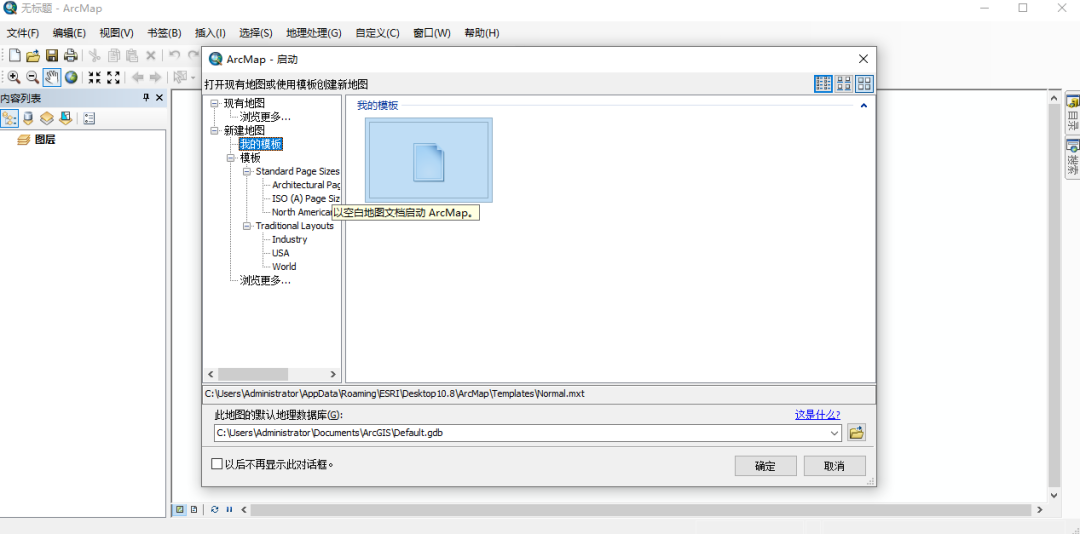The image size is (1080, 534).
Task: Open the 文件(F) menu
Action: (x=23, y=33)
